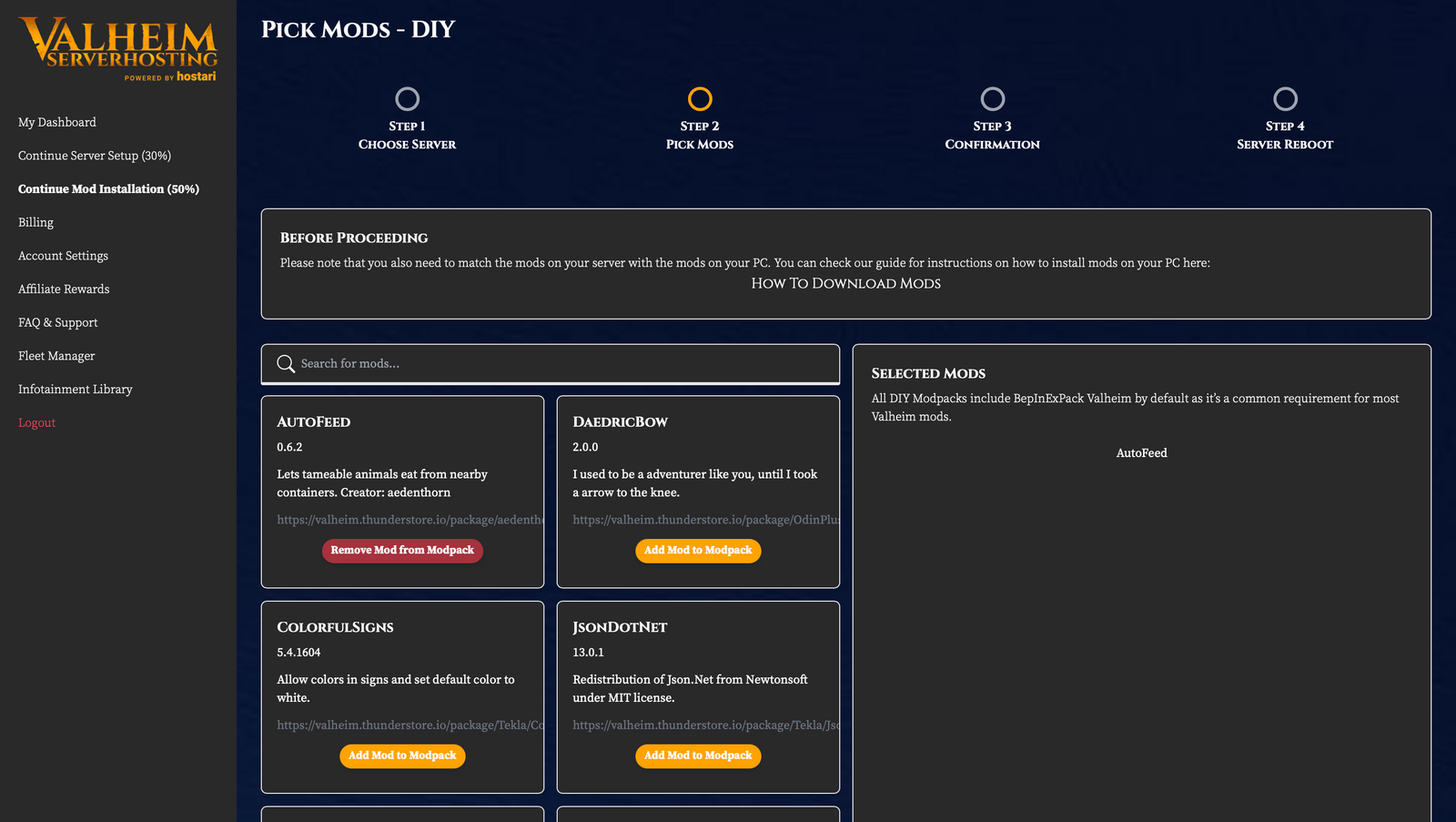The height and width of the screenshot is (822, 1456).
Task: Click the Valheim Server Hosting logo
Action: pyautogui.click(x=118, y=49)
